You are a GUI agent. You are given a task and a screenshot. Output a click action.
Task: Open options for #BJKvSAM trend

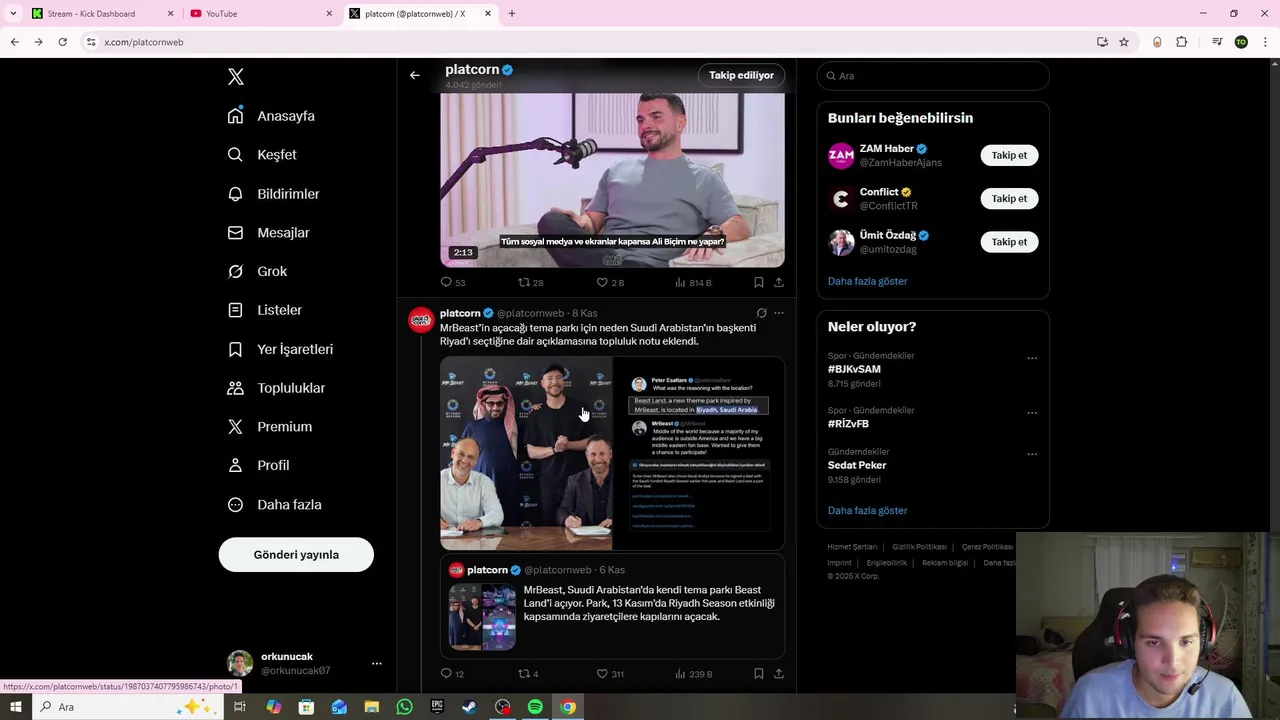(x=1032, y=358)
